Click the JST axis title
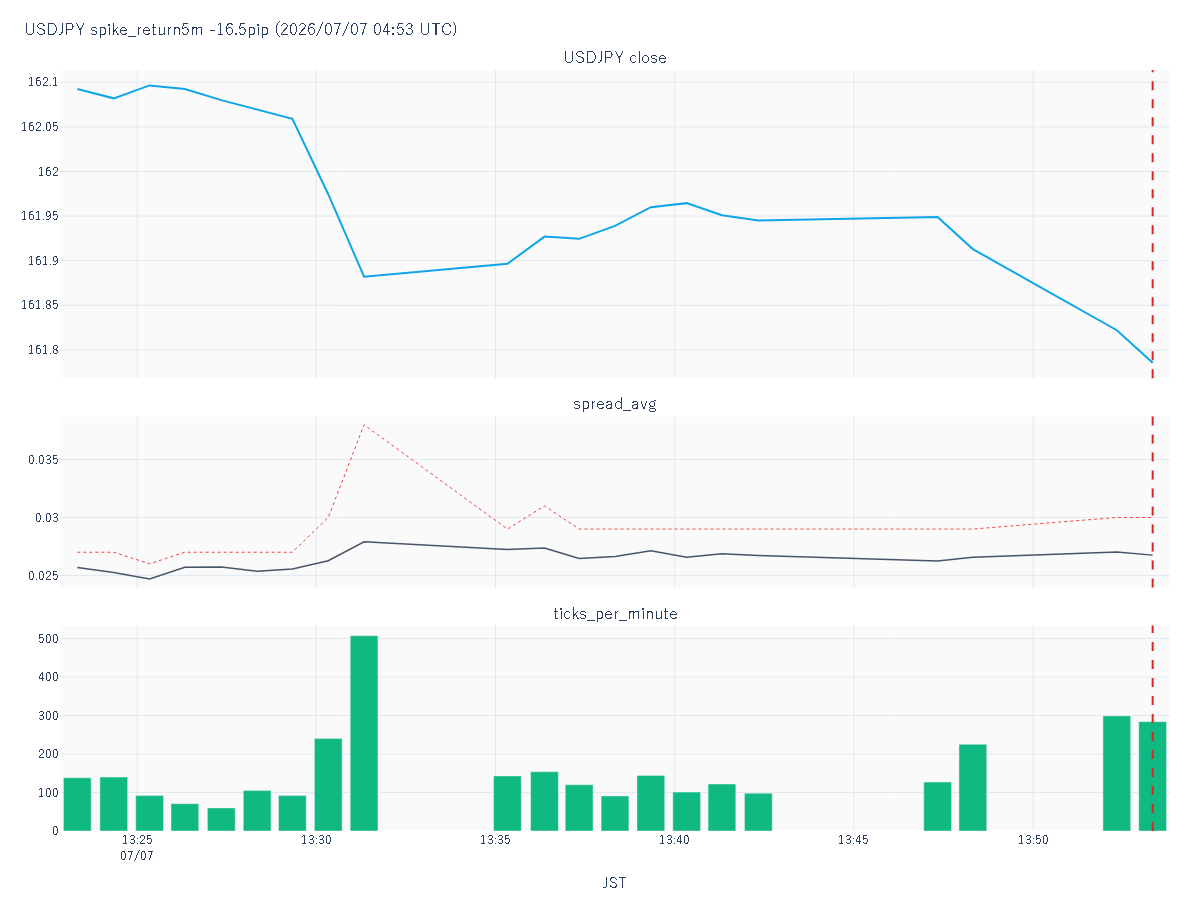1200x900 pixels. (615, 883)
